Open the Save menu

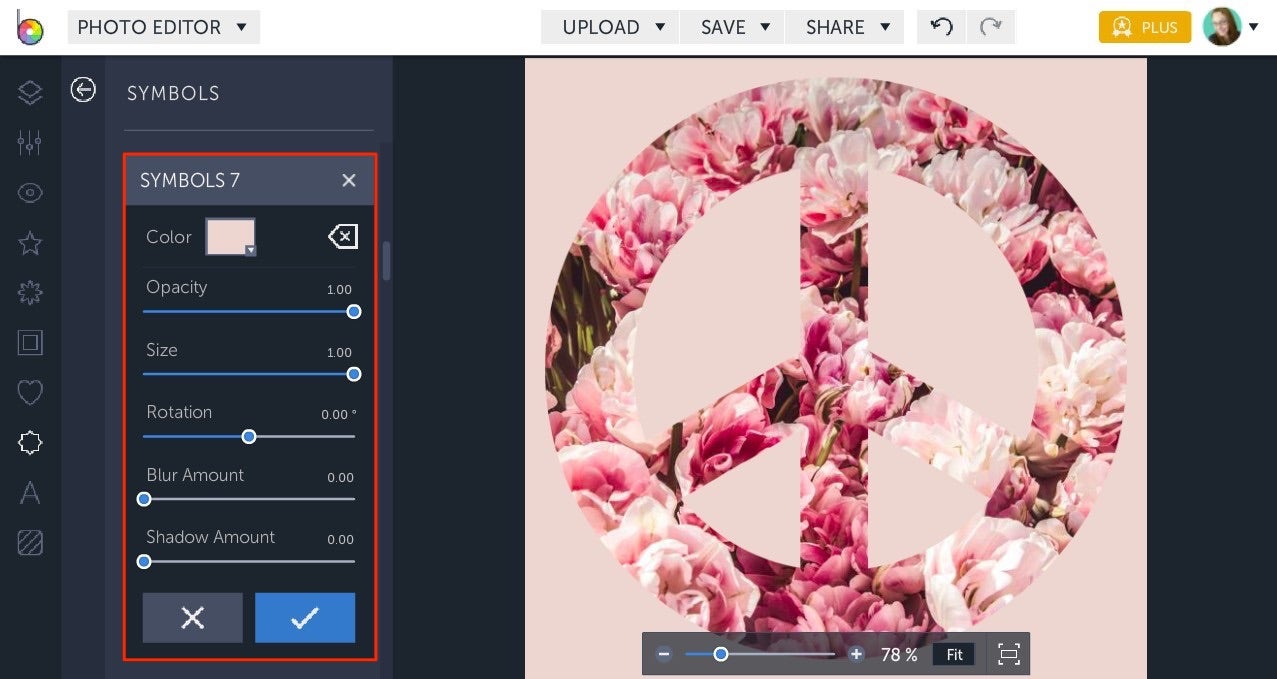point(732,27)
